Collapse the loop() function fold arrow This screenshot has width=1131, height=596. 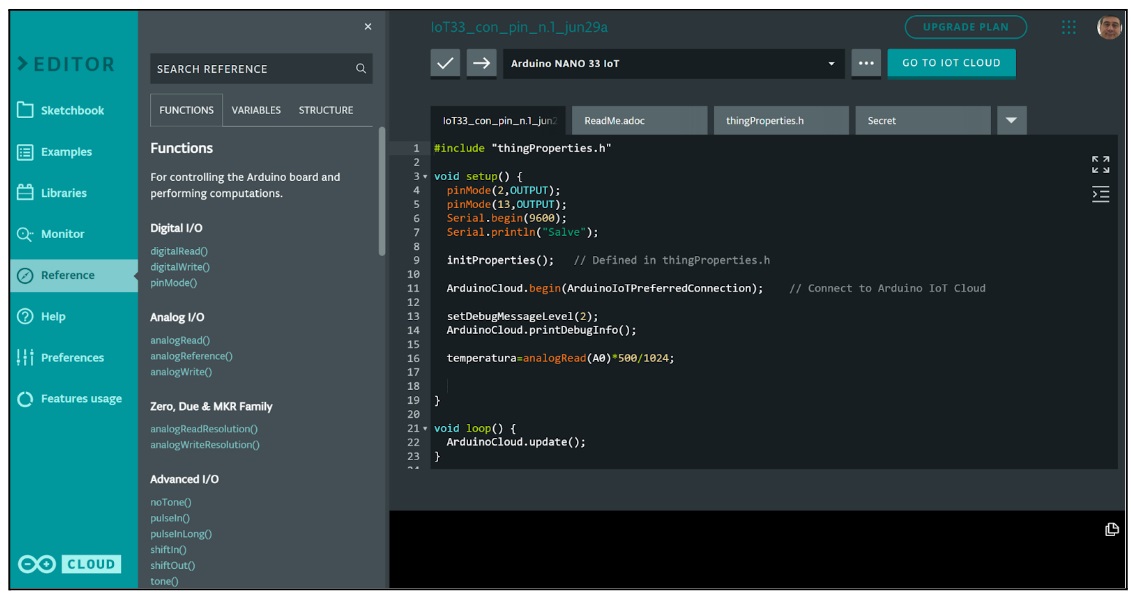click(x=425, y=429)
